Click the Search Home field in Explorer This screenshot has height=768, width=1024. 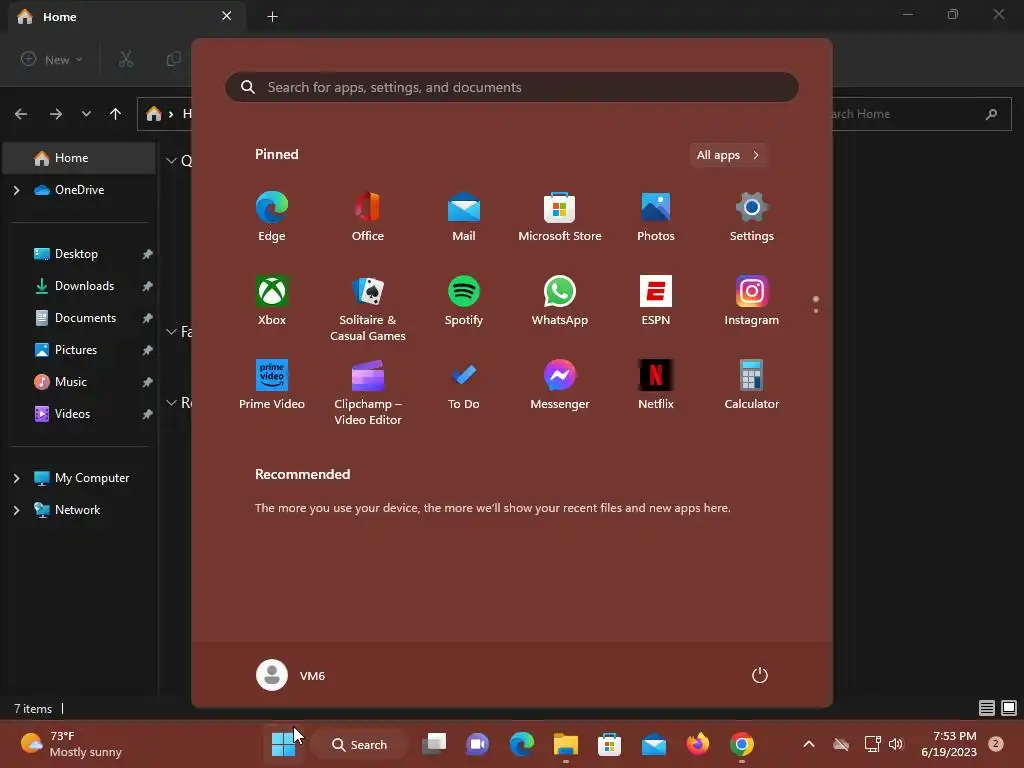[x=921, y=114]
